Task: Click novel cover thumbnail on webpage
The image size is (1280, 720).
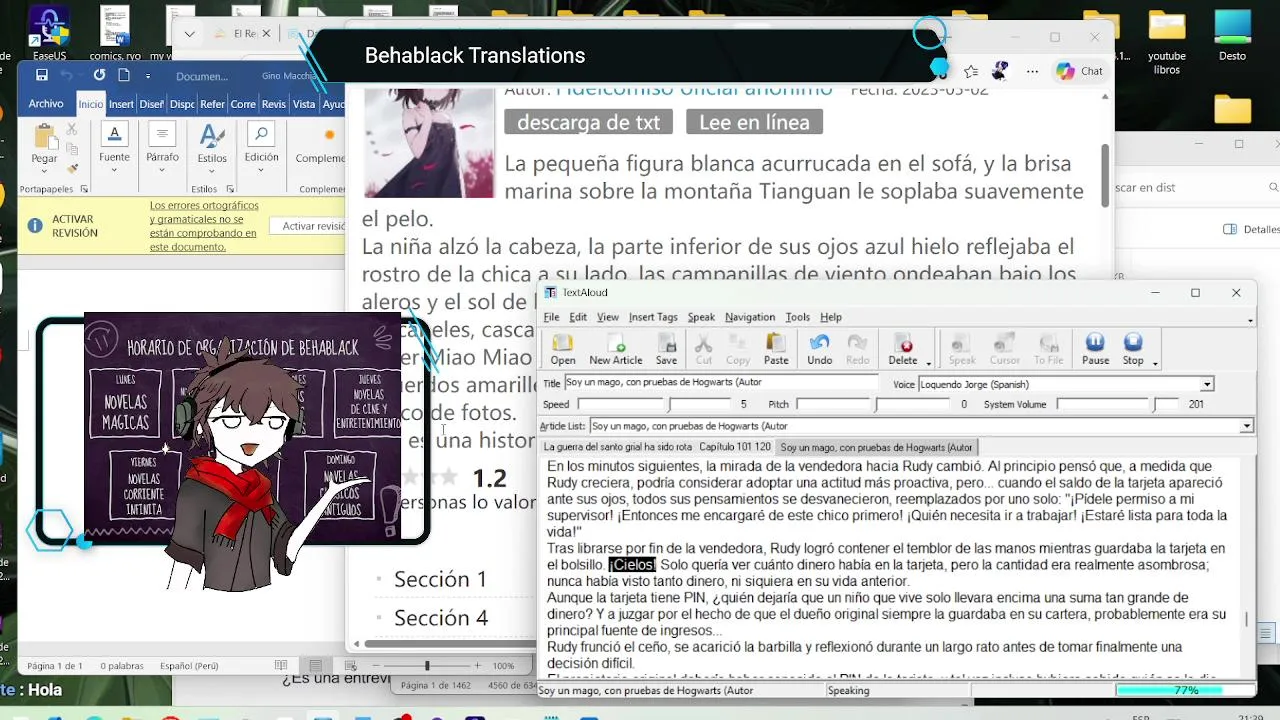Action: pos(429,142)
